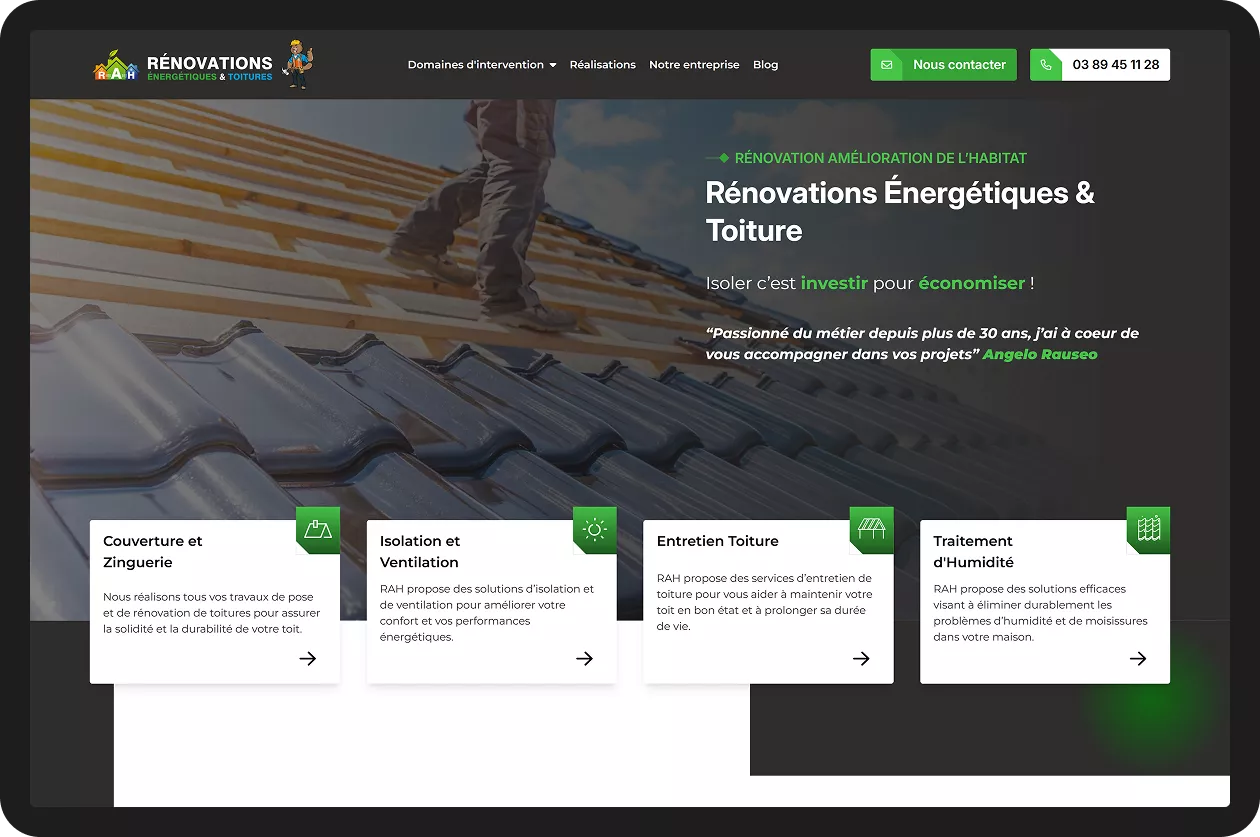This screenshot has height=837, width=1260.
Task: Click the phone handset icon
Action: (1046, 65)
